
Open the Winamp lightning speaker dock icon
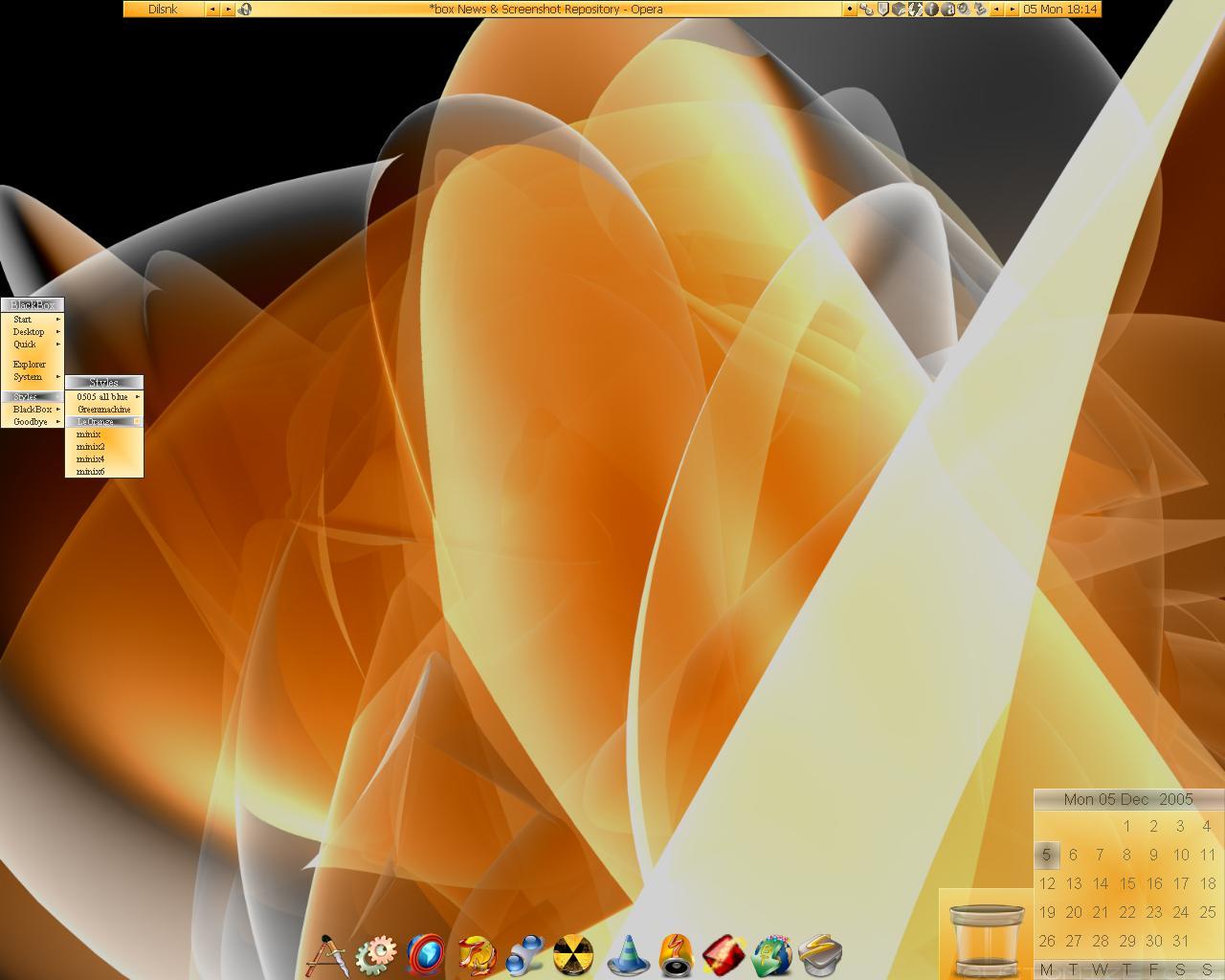coord(676,954)
